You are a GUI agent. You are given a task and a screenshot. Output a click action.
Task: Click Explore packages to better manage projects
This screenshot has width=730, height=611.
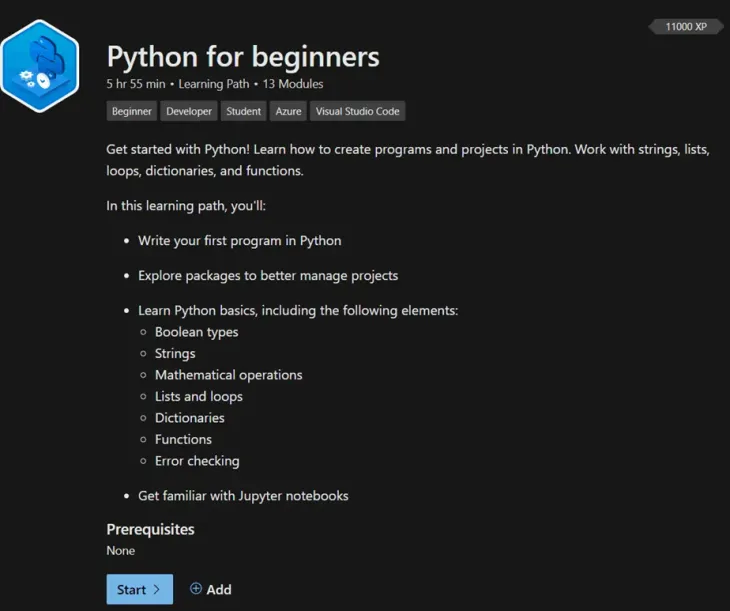[268, 275]
